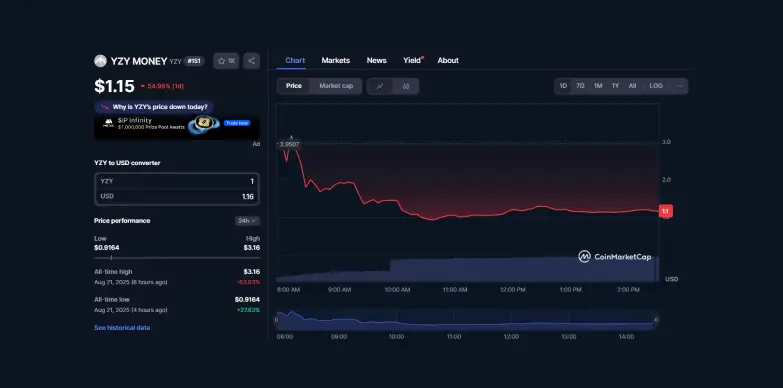The image size is (783, 388).
Task: Open the Yield tab
Action: pos(412,60)
